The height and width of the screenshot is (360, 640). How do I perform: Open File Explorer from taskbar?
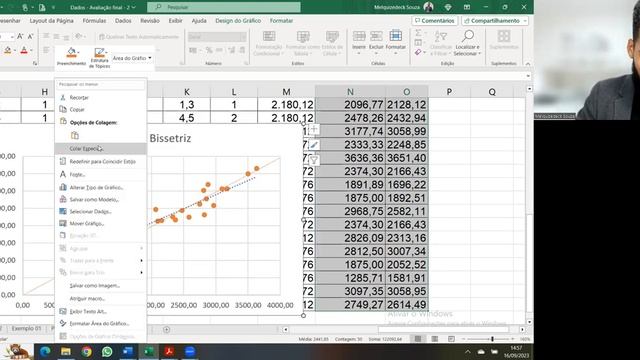click(x=66, y=351)
